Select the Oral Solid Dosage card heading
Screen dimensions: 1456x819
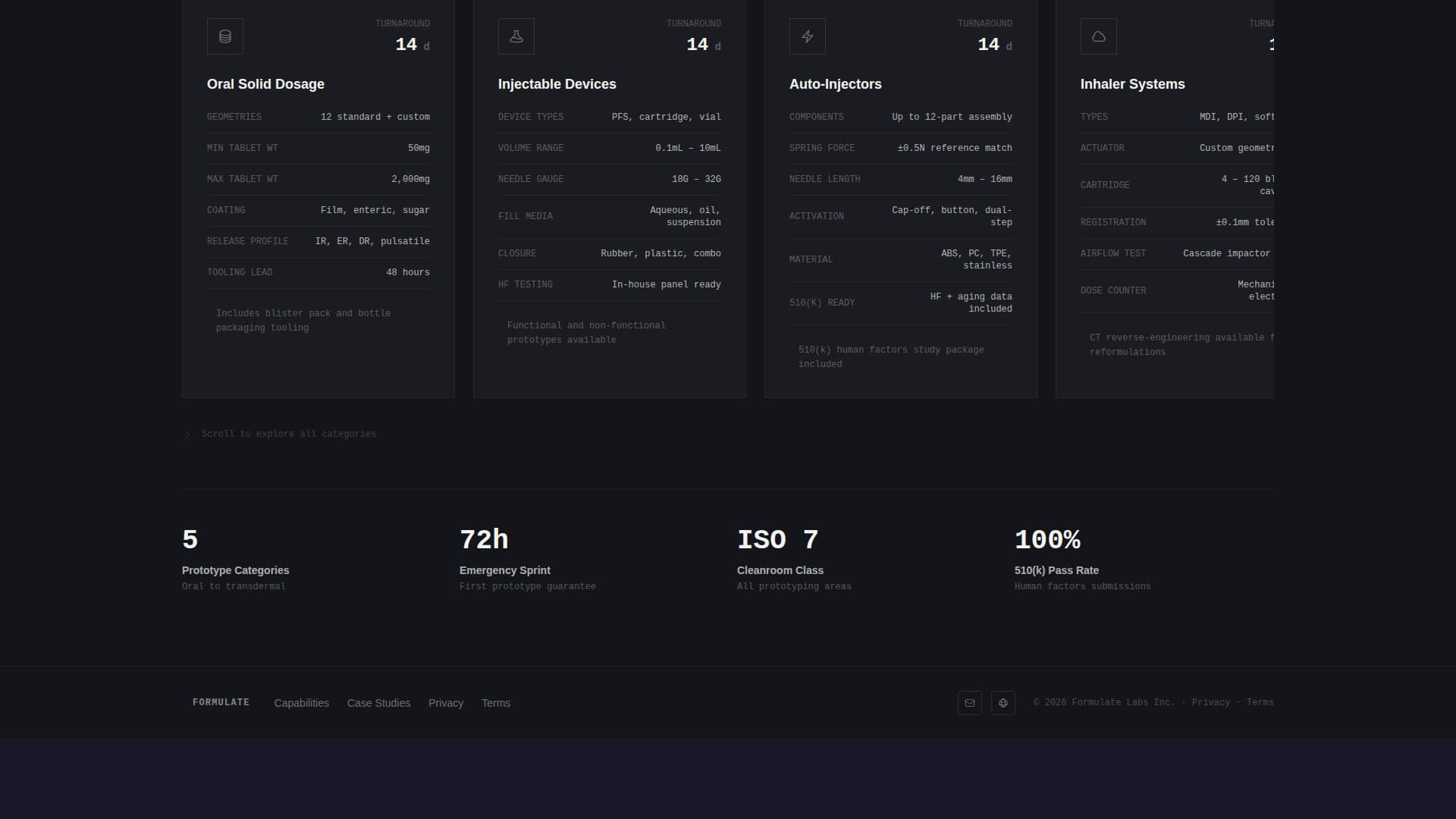tap(265, 84)
